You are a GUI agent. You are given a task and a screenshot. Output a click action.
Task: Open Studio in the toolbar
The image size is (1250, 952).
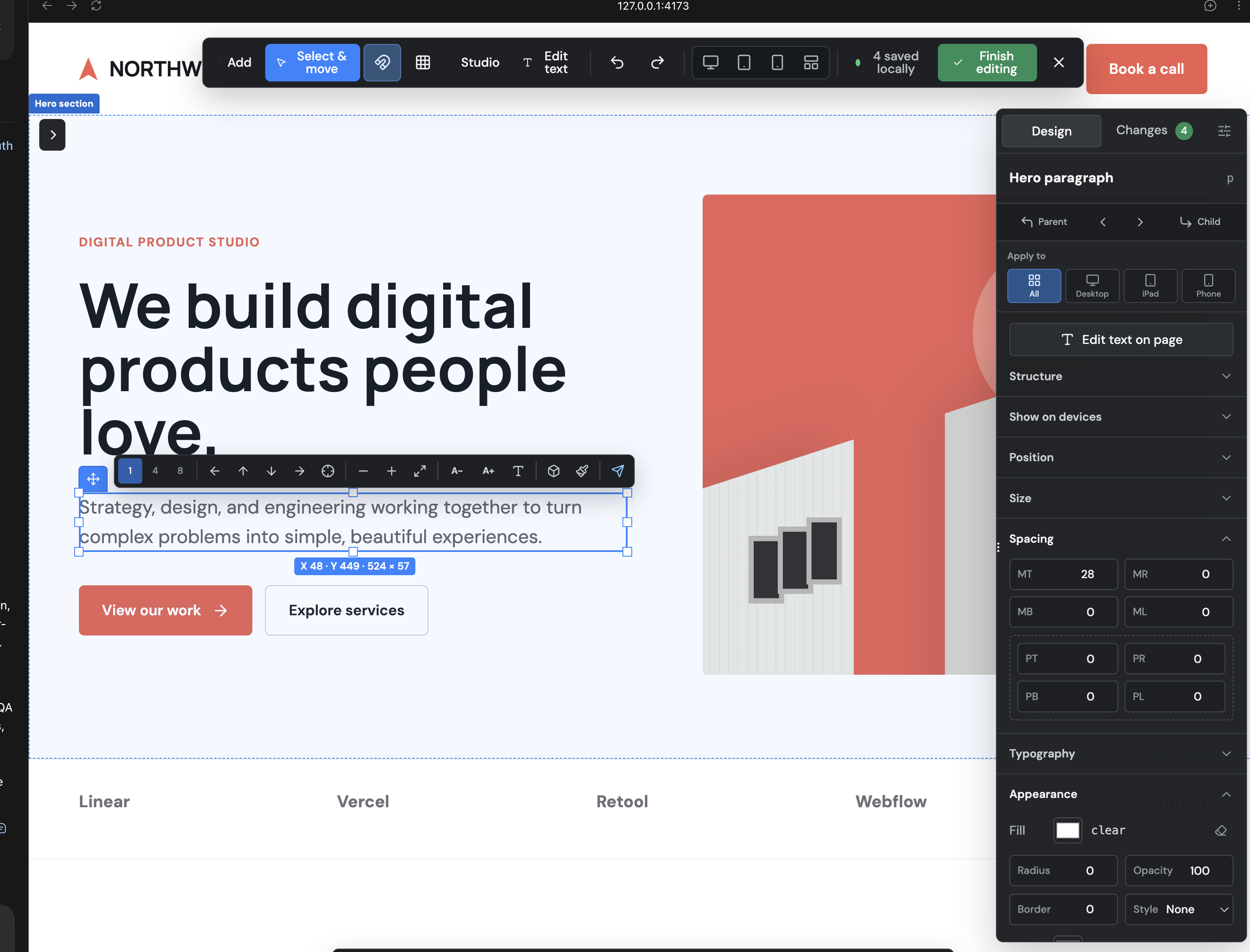coord(479,62)
